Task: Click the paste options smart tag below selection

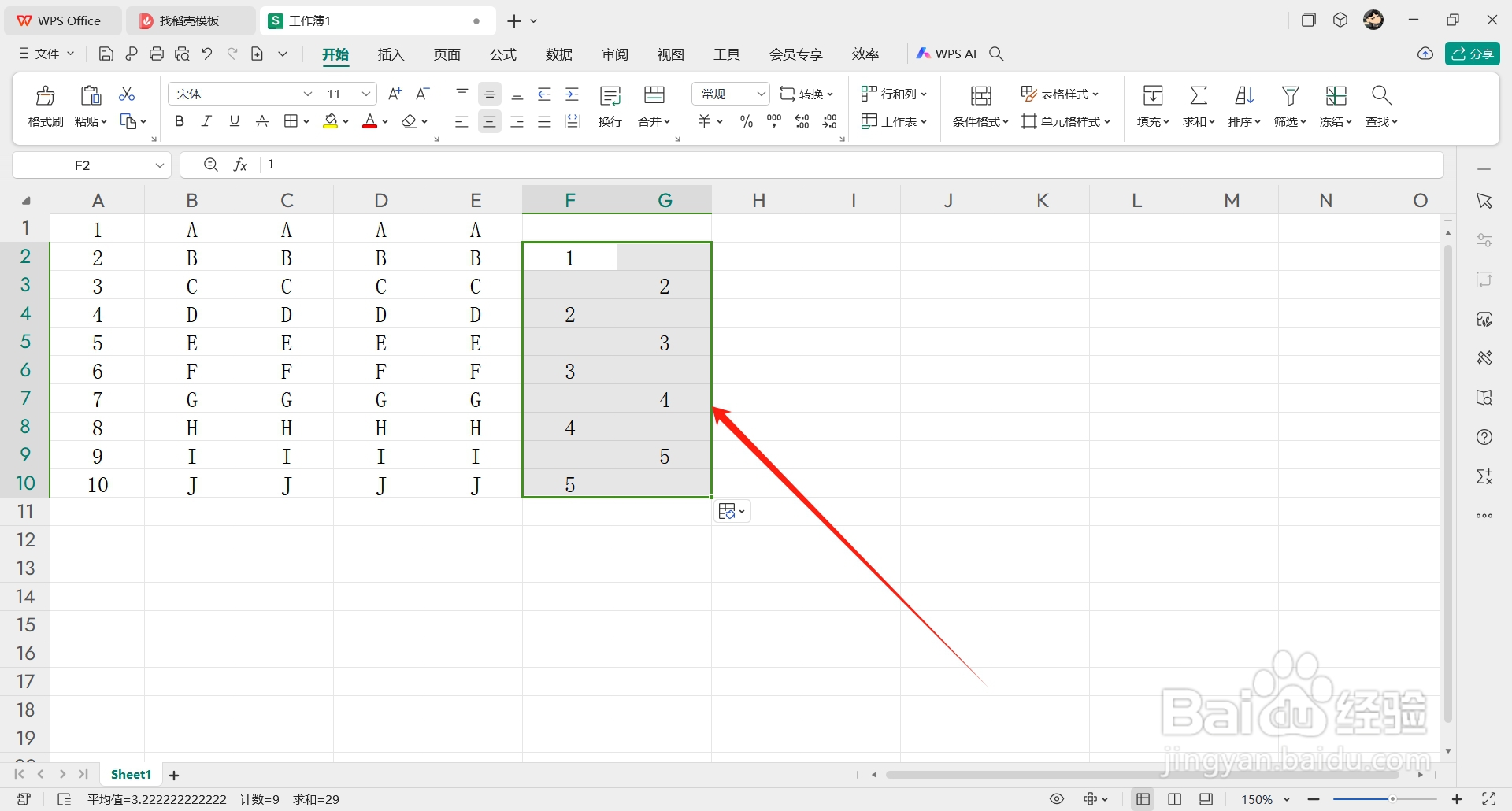Action: [x=732, y=512]
